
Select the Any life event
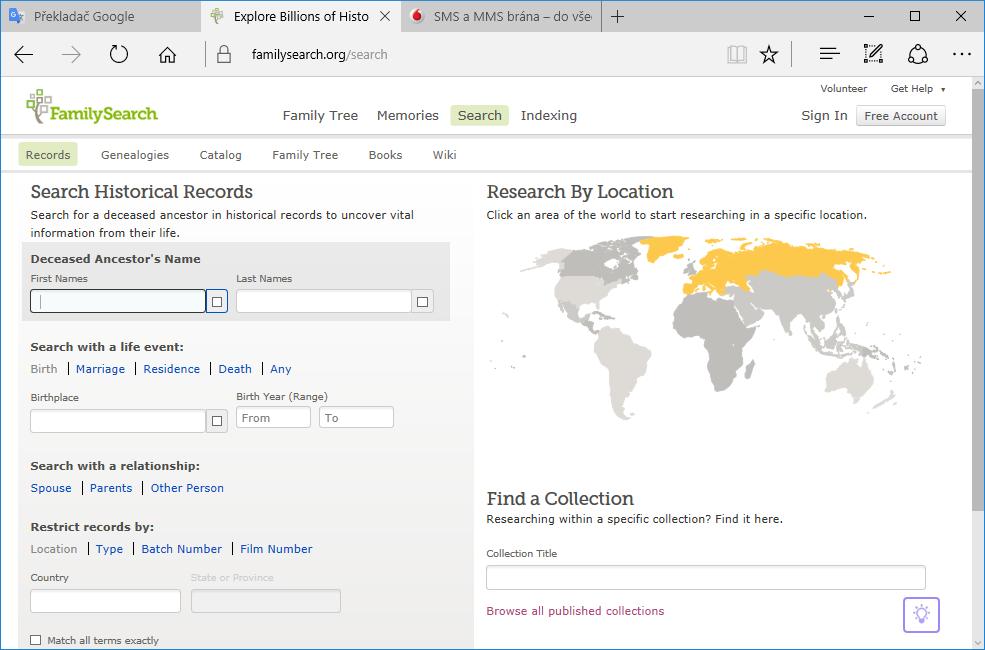280,369
